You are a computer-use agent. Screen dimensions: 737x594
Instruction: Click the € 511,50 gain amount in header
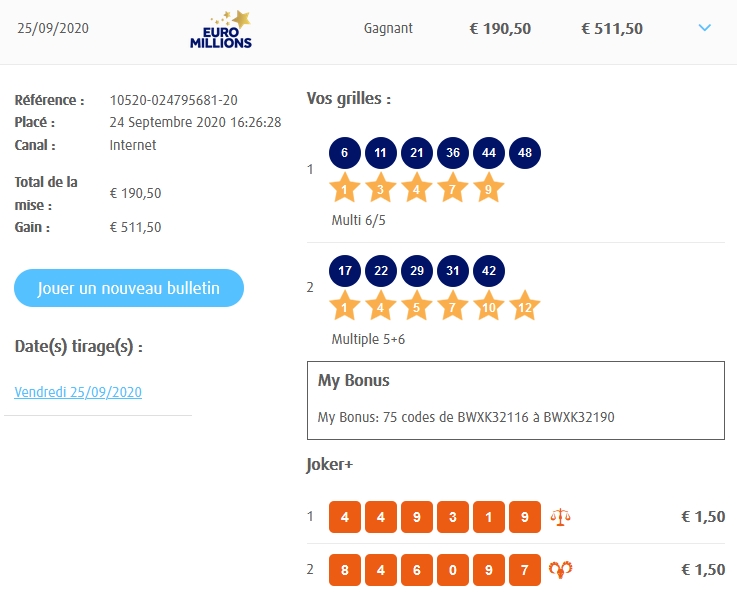coord(612,28)
